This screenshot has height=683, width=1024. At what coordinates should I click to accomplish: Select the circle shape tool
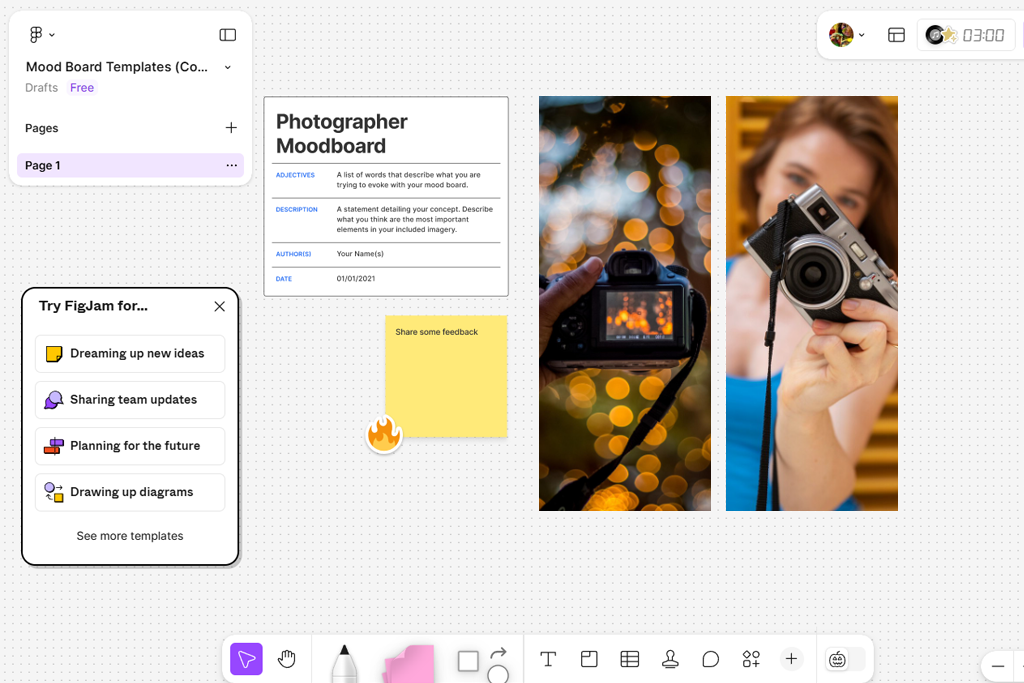(498, 674)
